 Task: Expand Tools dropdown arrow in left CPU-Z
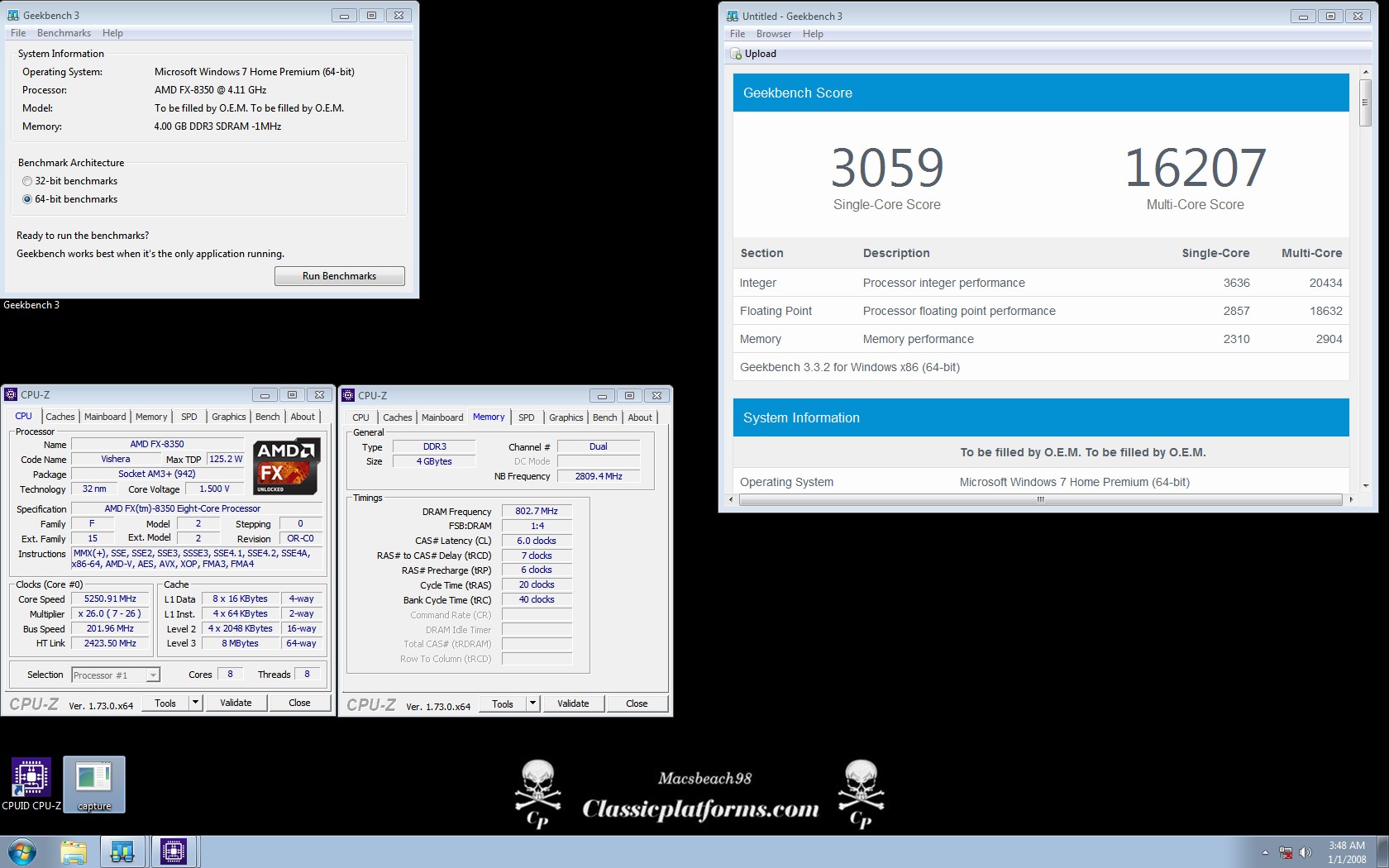pyautogui.click(x=196, y=703)
